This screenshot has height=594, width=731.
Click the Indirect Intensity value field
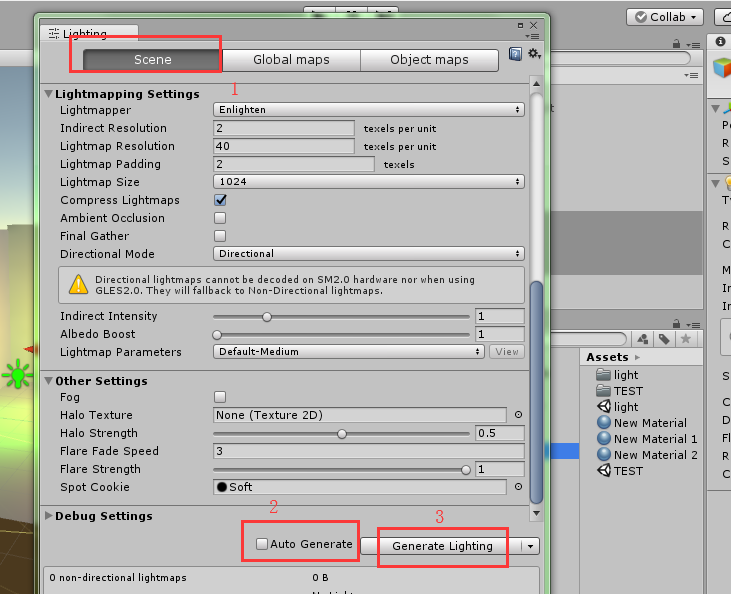pyautogui.click(x=500, y=316)
